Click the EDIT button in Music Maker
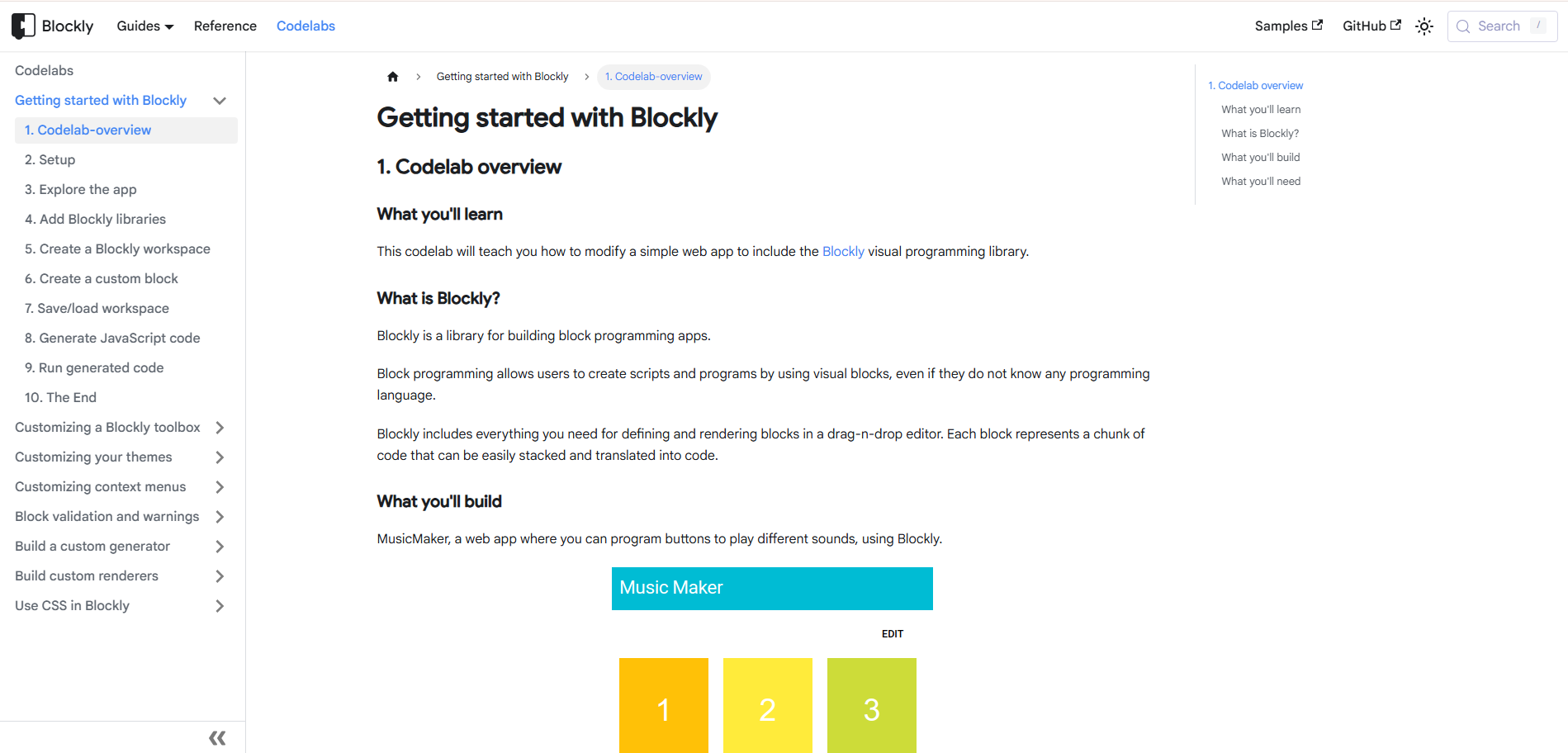 coord(892,634)
